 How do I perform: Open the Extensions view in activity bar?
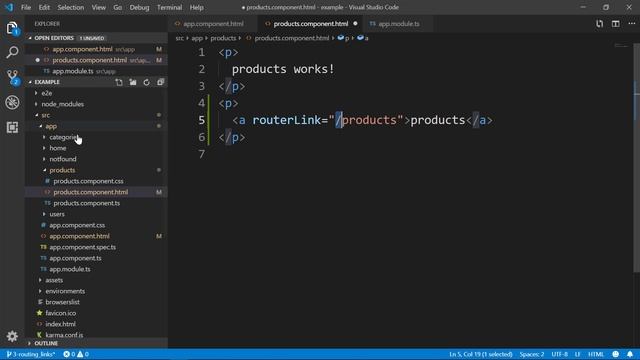(12, 127)
